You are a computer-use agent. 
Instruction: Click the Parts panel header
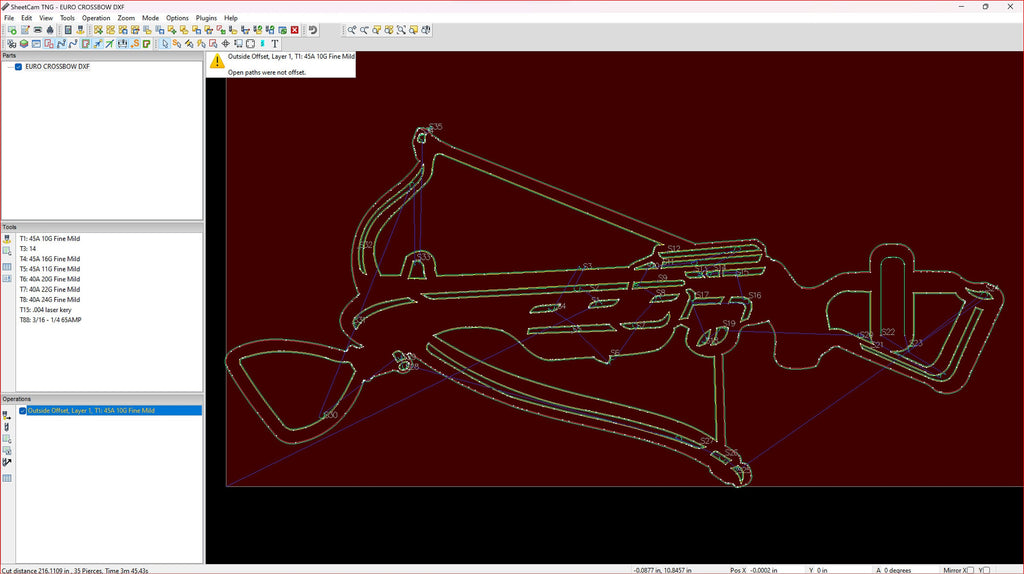click(x=102, y=56)
